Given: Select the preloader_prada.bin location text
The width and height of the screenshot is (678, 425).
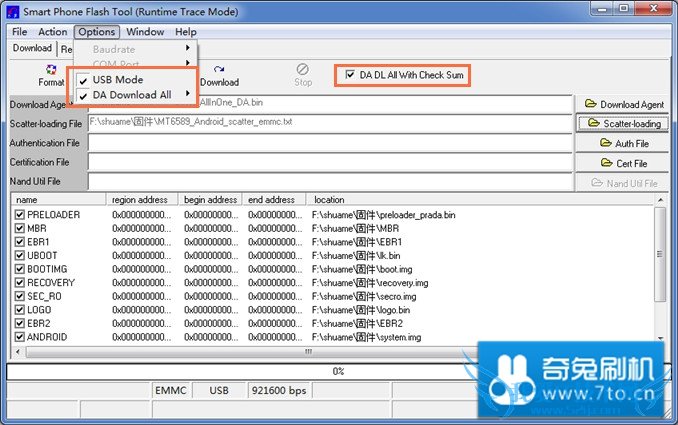Looking at the screenshot, I should [x=384, y=214].
